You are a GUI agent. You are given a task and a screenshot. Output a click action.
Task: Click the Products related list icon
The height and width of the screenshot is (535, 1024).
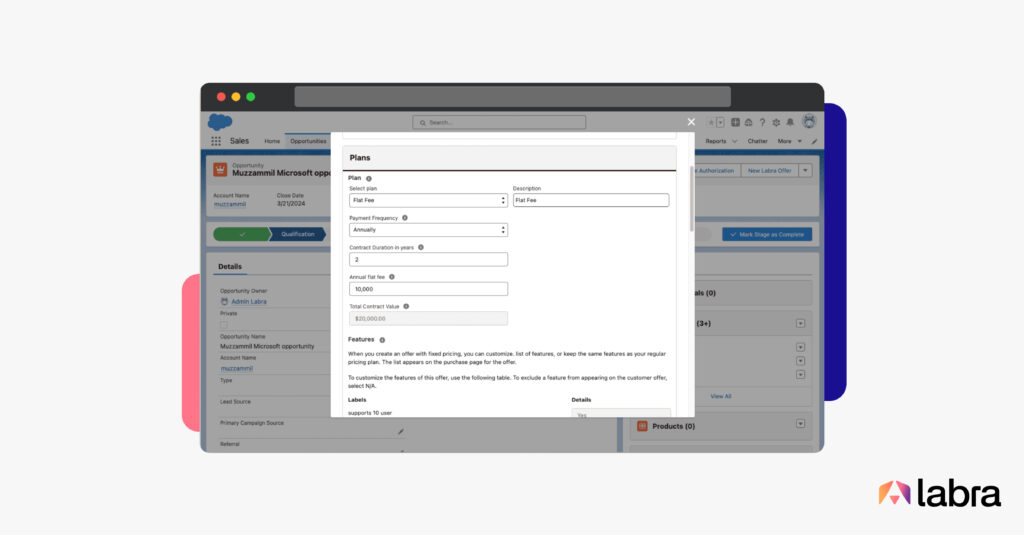pyautogui.click(x=642, y=426)
